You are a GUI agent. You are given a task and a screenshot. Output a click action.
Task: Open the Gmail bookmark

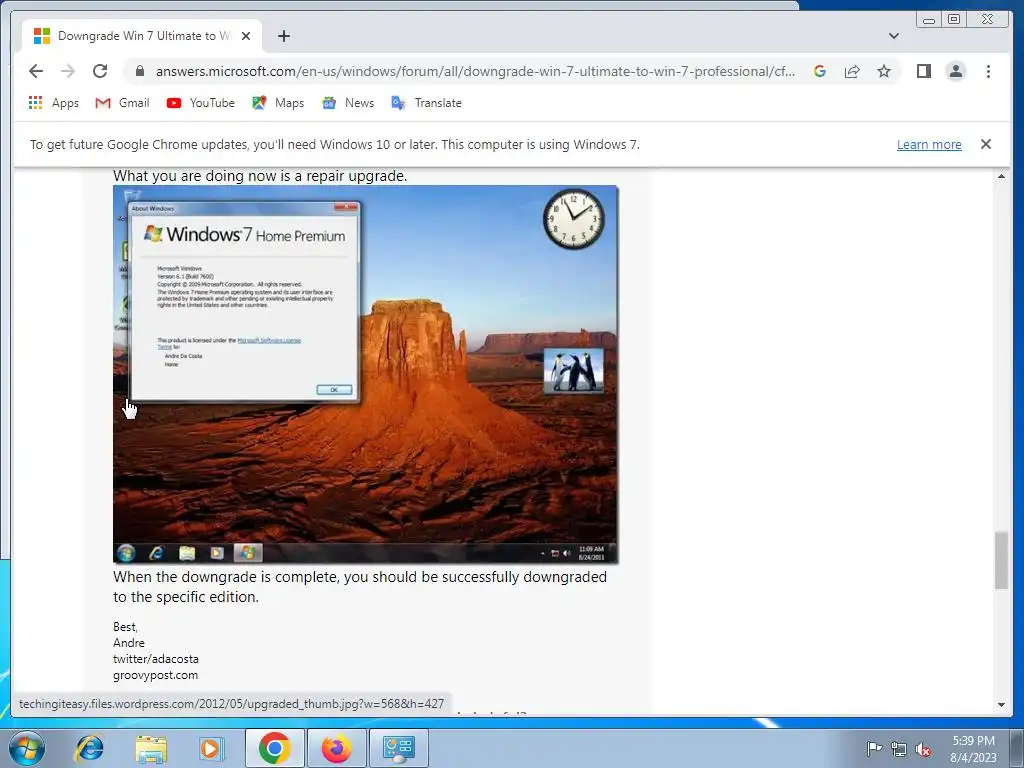[123, 103]
